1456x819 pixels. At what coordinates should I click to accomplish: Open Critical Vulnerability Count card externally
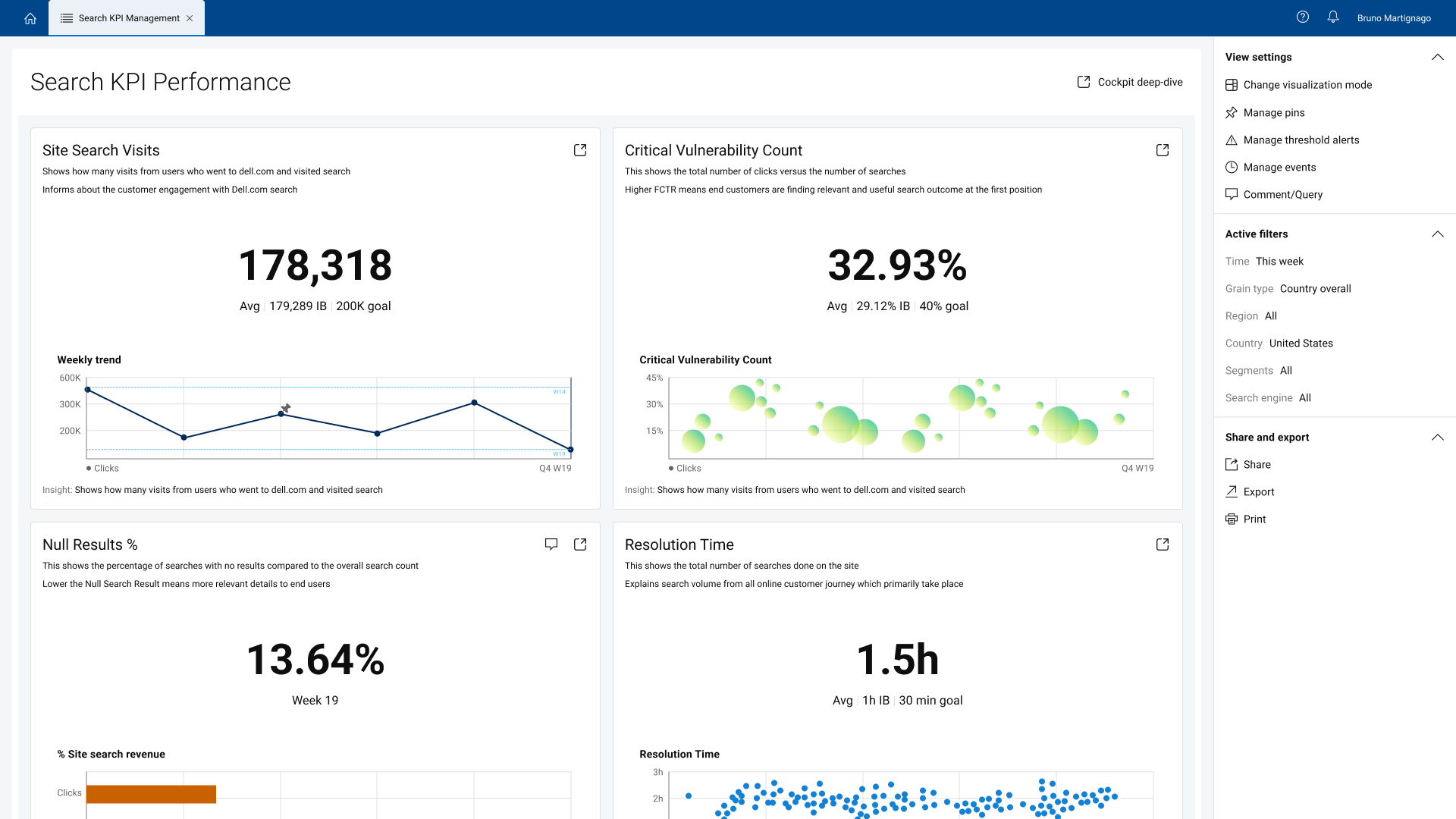pyautogui.click(x=1163, y=150)
